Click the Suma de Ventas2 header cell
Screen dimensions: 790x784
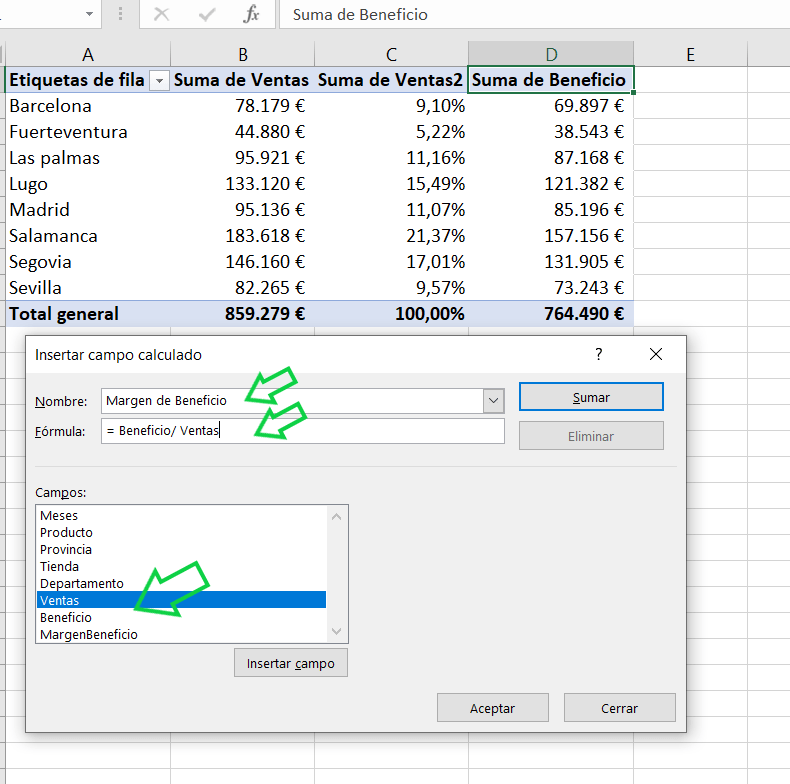click(x=391, y=80)
